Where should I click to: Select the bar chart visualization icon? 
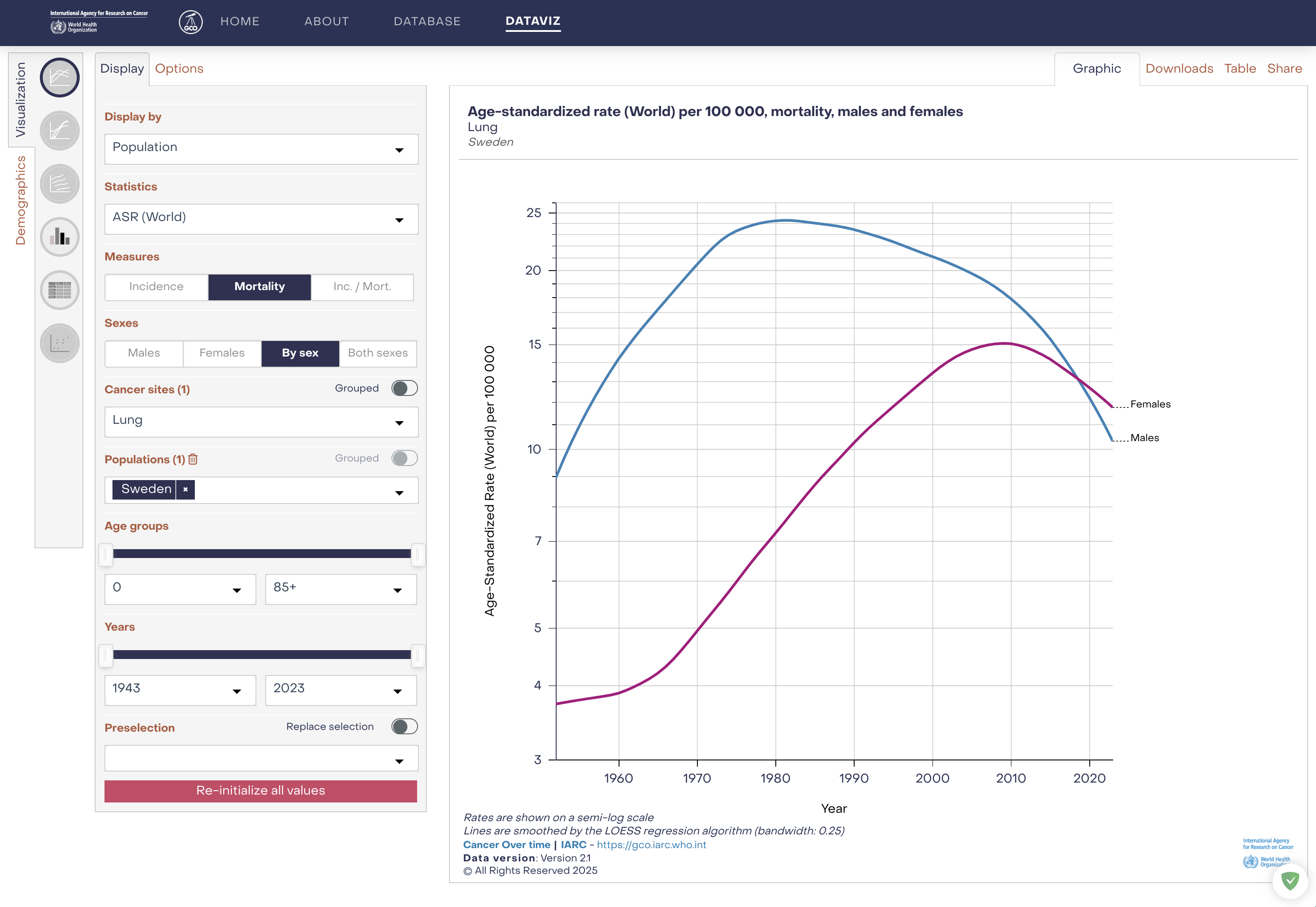pos(60,237)
